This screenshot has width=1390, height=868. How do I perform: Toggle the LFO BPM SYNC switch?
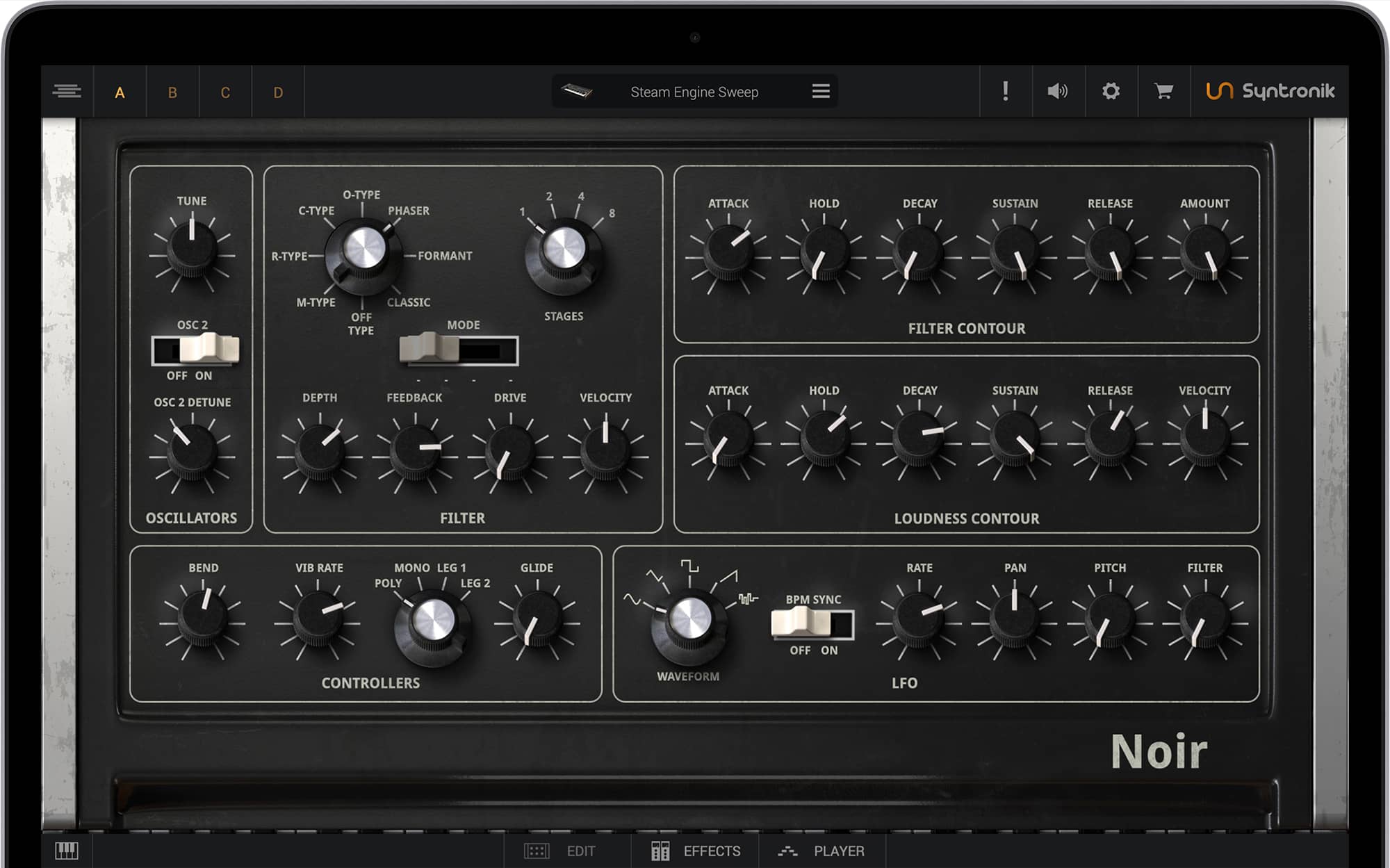click(x=812, y=623)
